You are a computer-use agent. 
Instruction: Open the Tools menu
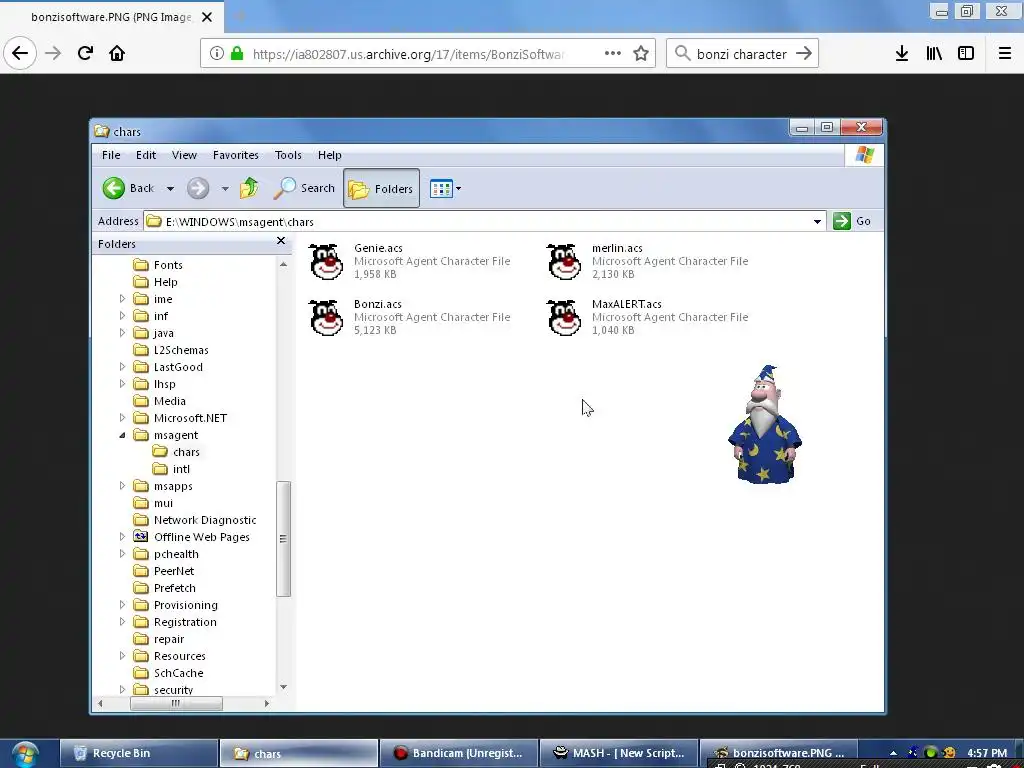[288, 155]
